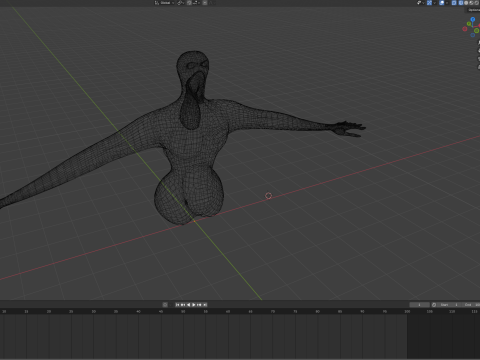Toggle proportional editing in header

tap(205, 3)
